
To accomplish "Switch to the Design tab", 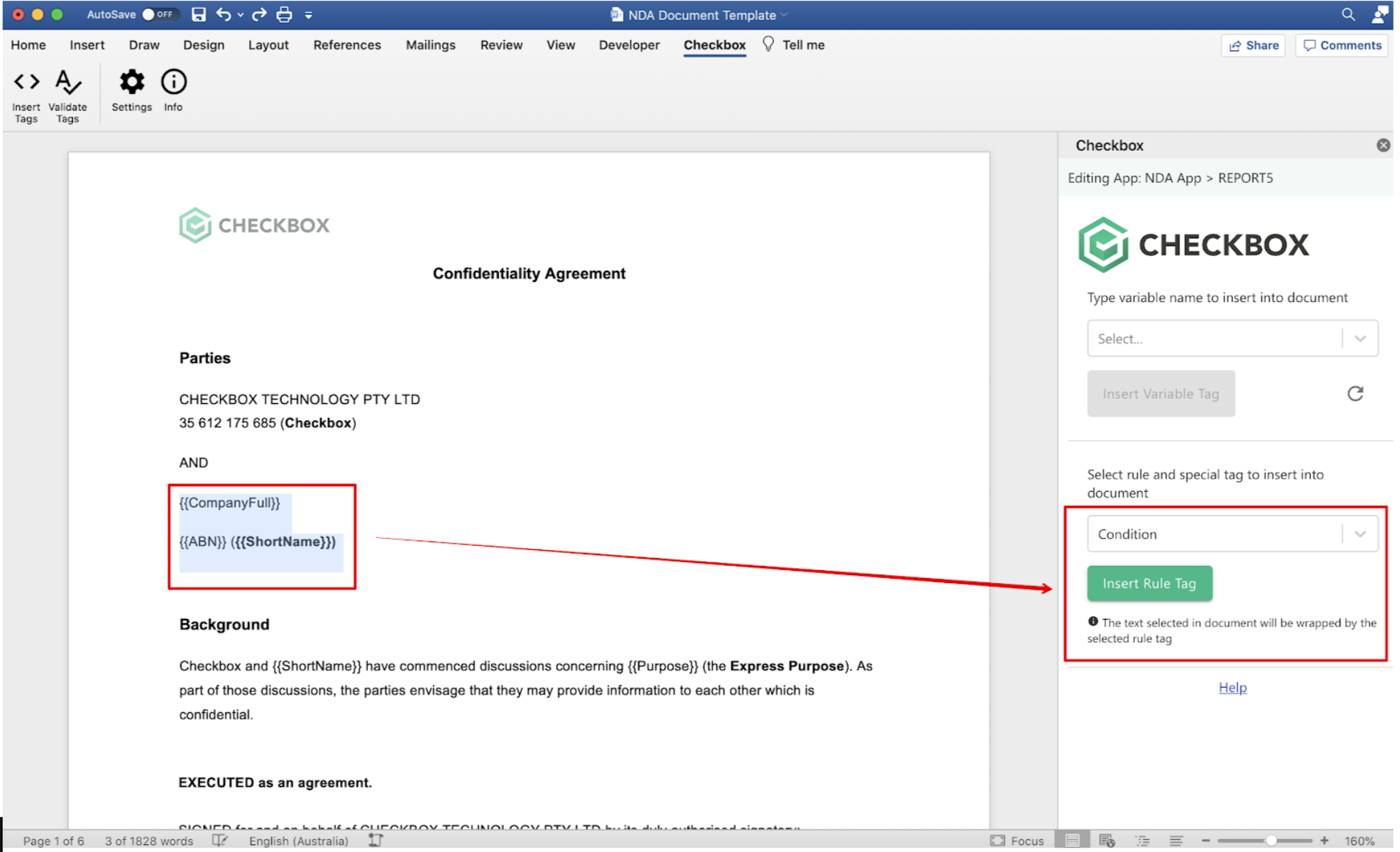I will click(x=204, y=45).
